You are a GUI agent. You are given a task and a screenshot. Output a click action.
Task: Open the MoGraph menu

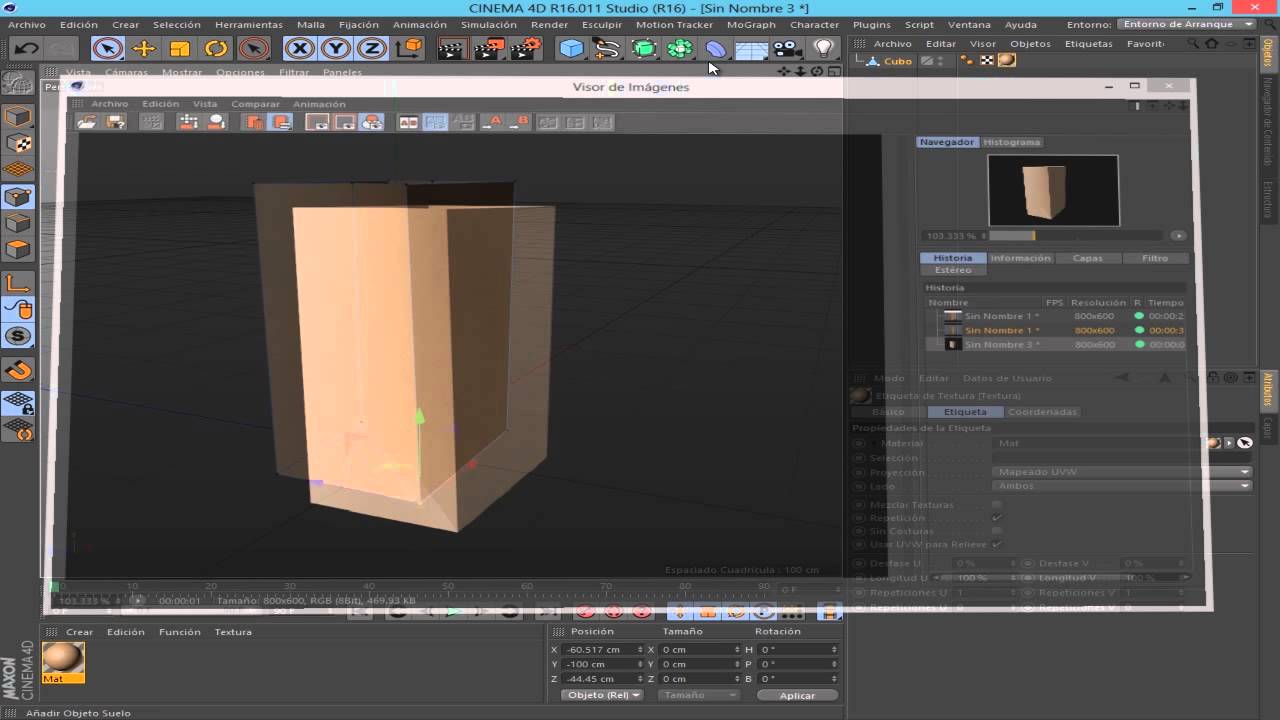tap(751, 25)
